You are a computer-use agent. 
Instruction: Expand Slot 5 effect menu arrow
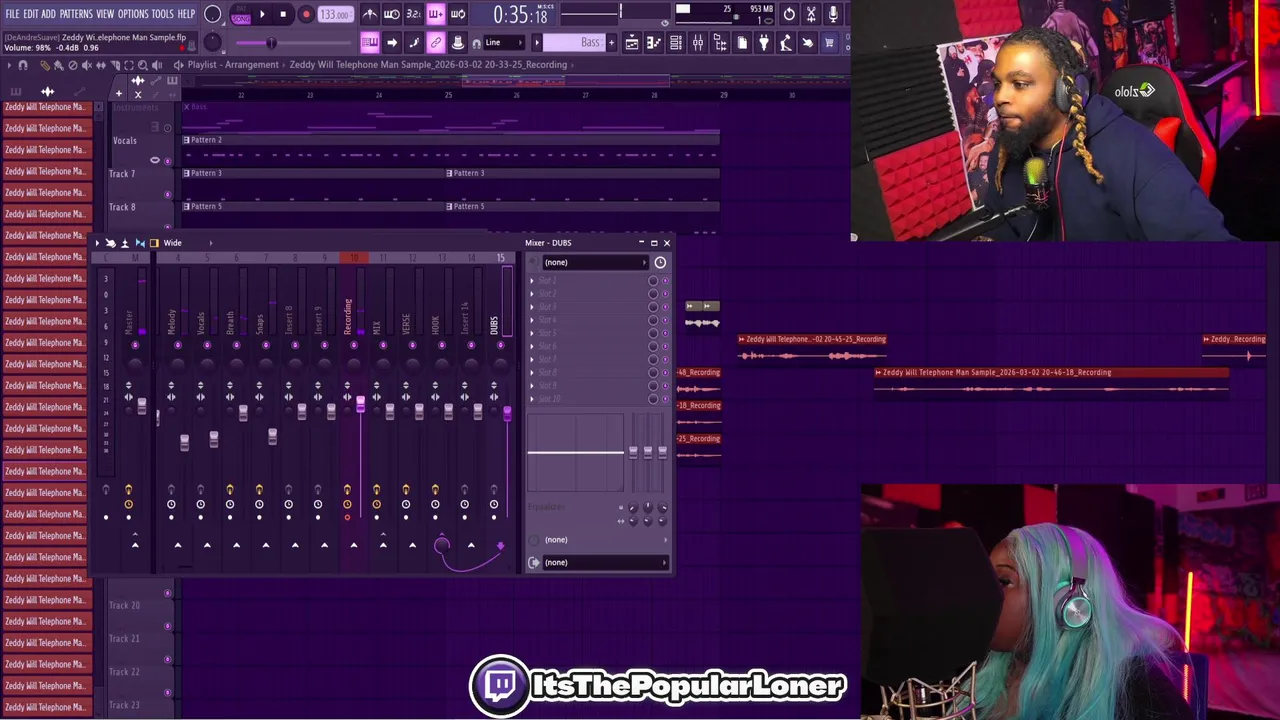531,332
